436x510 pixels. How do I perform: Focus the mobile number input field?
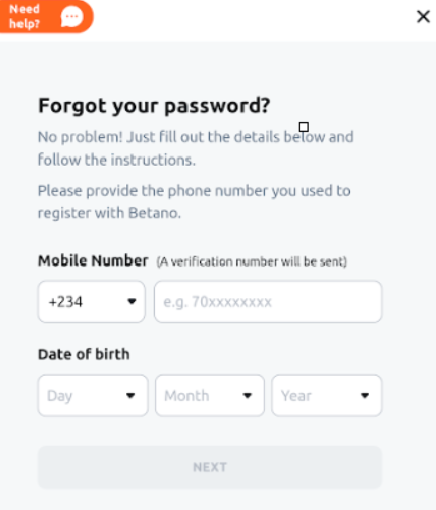[x=268, y=302]
